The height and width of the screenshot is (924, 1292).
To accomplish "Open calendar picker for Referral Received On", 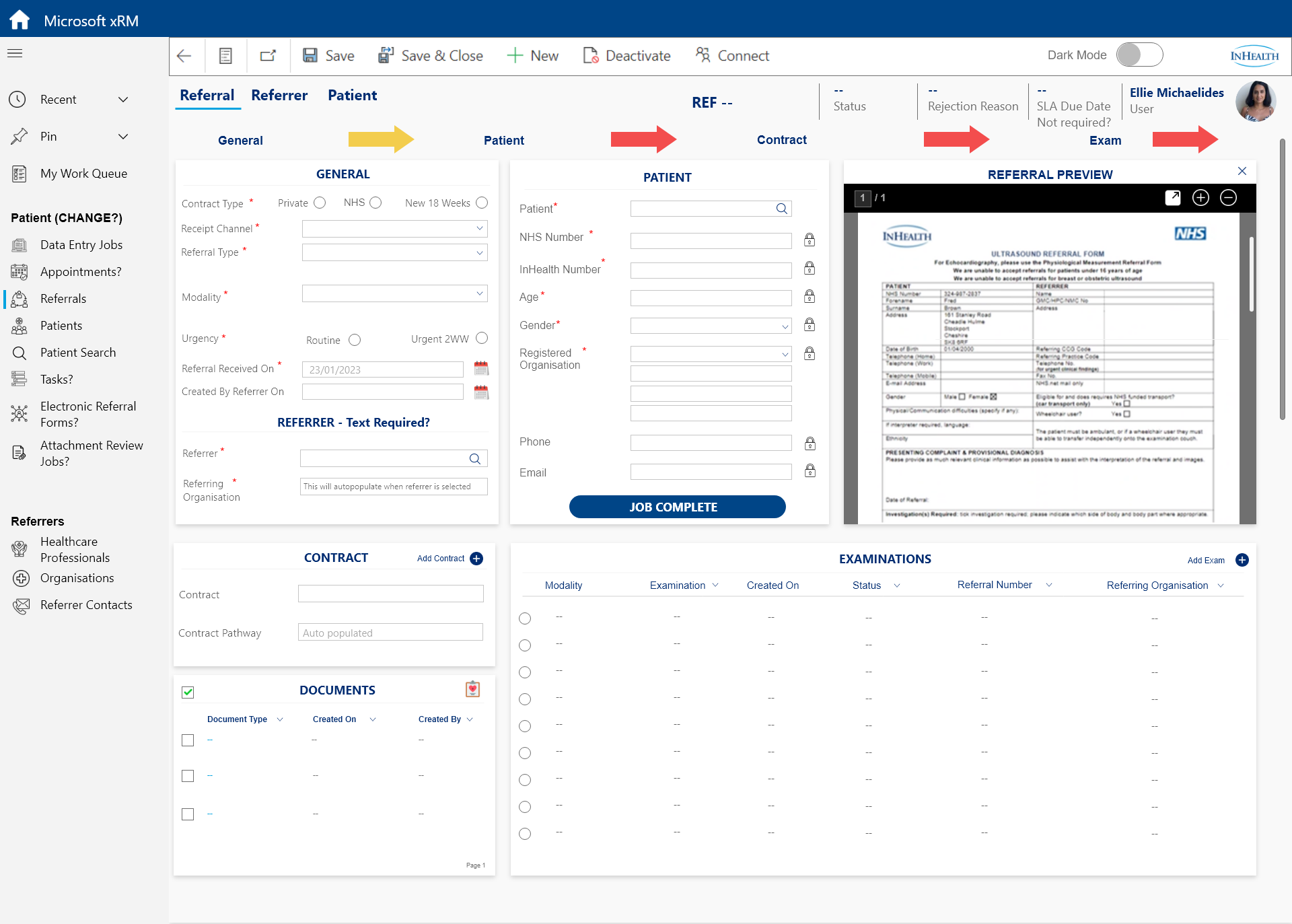I will (481, 368).
